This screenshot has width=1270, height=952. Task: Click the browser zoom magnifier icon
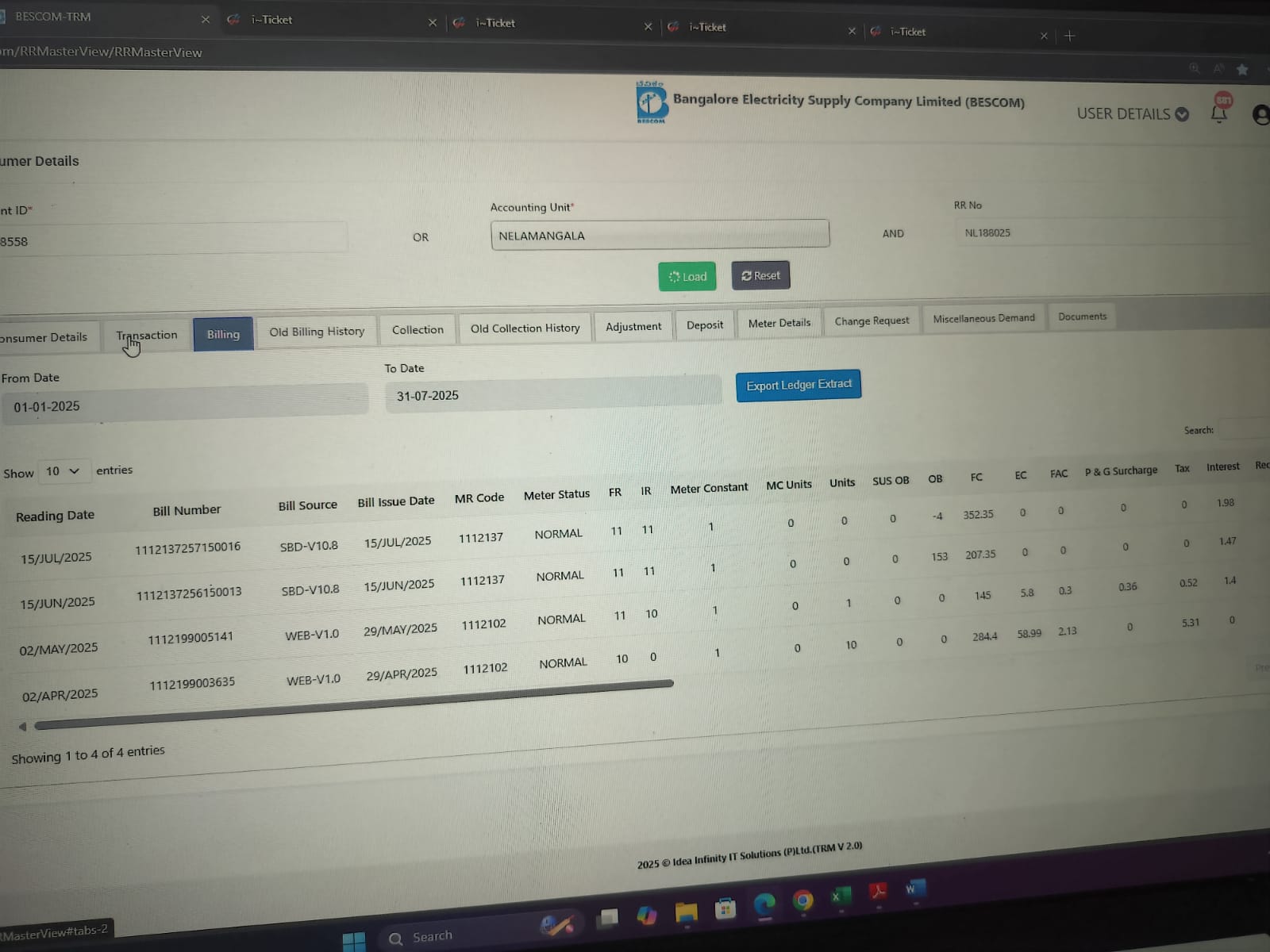tap(1194, 68)
